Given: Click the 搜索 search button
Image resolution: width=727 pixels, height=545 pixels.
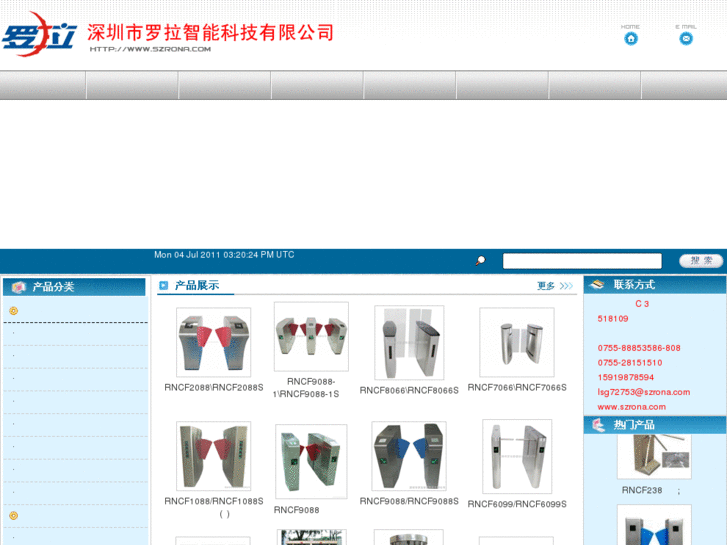Looking at the screenshot, I should click(701, 261).
